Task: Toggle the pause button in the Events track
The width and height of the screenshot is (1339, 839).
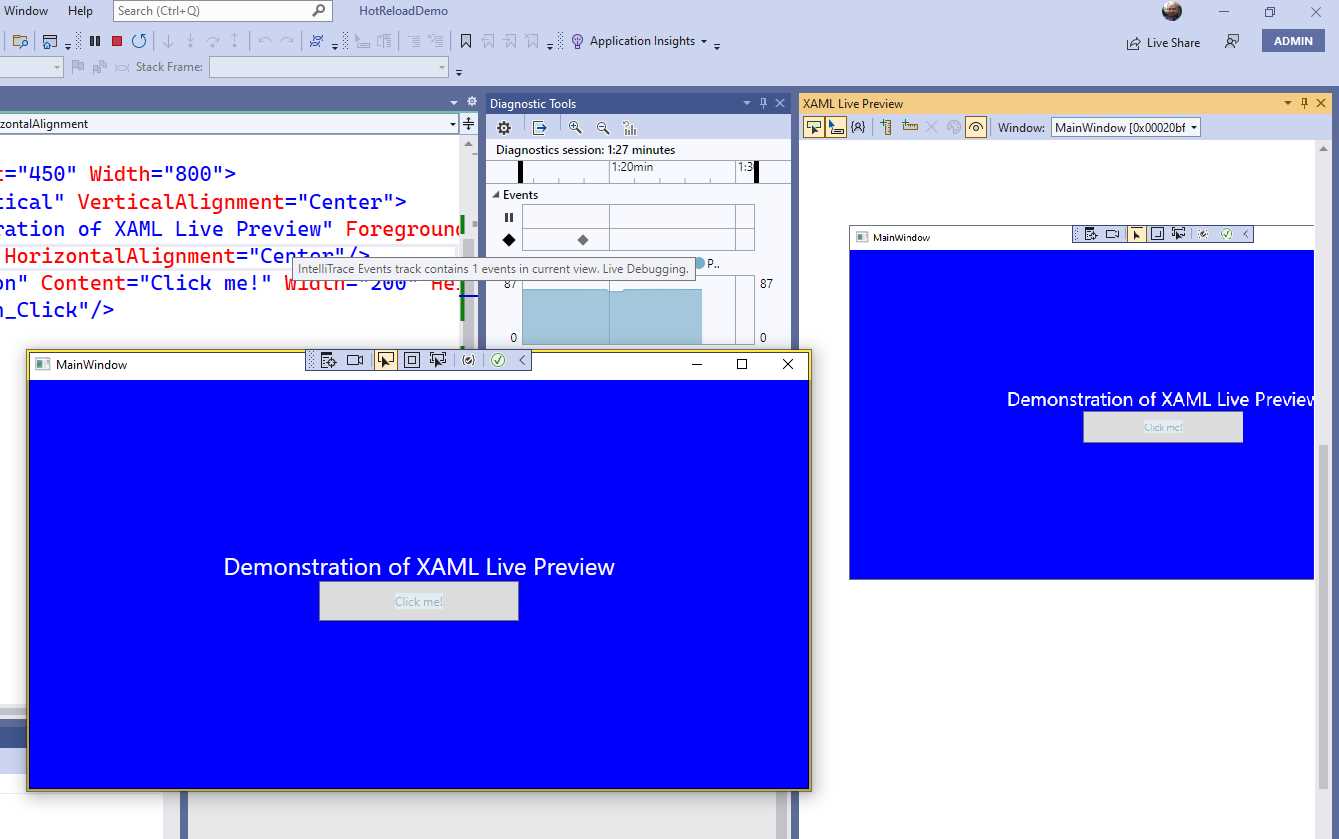Action: [x=508, y=217]
